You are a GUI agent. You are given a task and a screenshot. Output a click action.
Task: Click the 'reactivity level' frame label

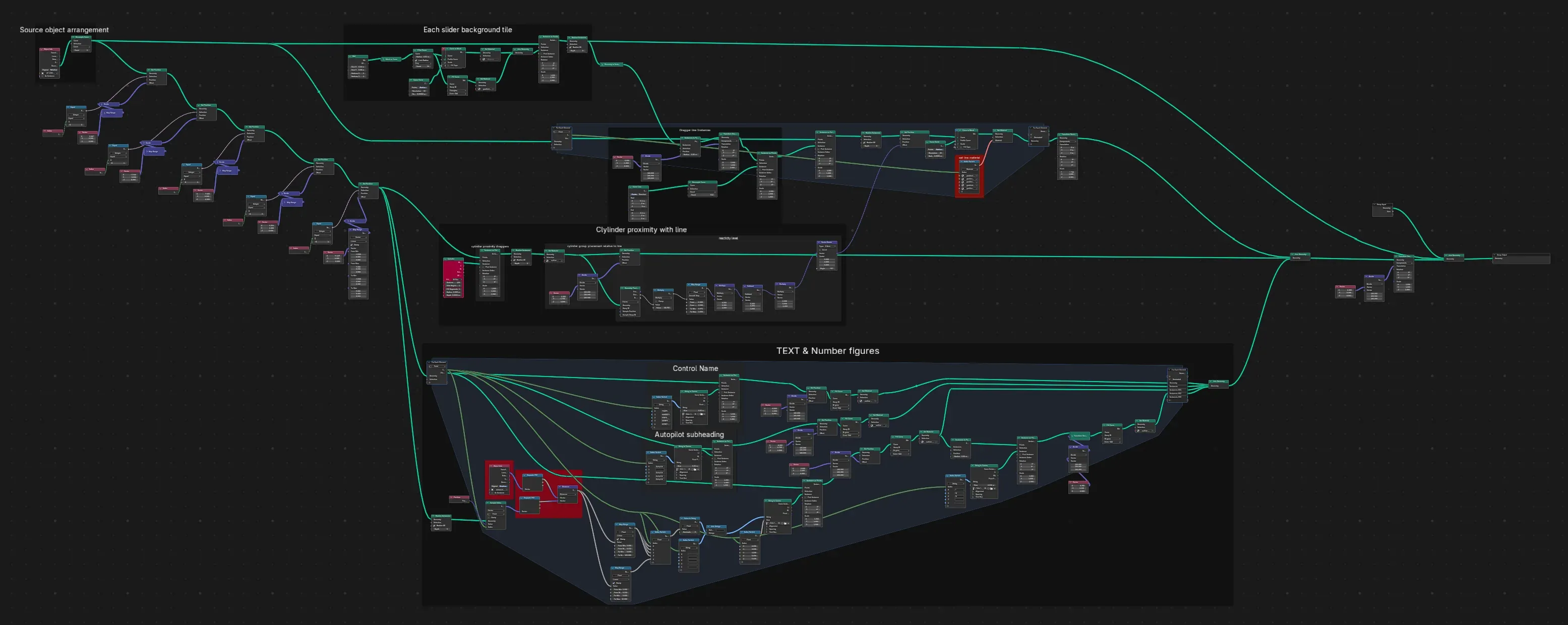tap(729, 238)
